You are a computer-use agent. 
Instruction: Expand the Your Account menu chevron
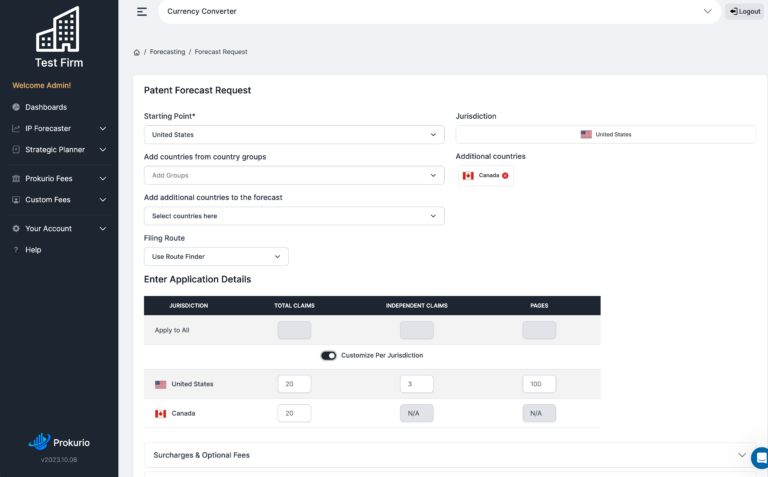(103, 229)
